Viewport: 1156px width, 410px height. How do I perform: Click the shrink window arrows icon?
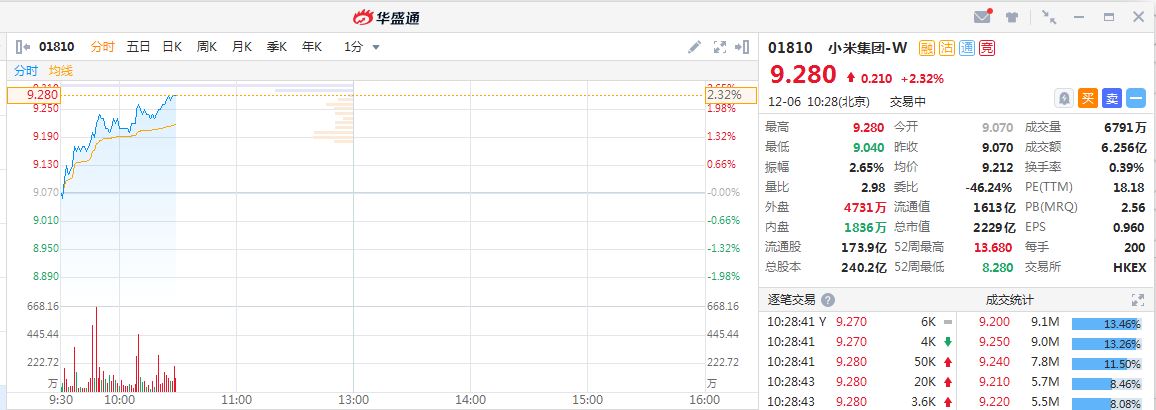[x=1049, y=17]
